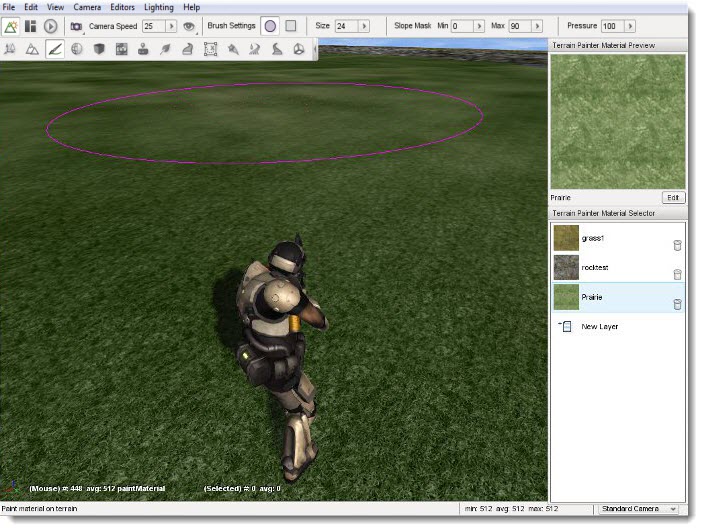Image resolution: width=703 pixels, height=531 pixels.
Task: Click trash icon next to rocktest
Action: tap(677, 274)
